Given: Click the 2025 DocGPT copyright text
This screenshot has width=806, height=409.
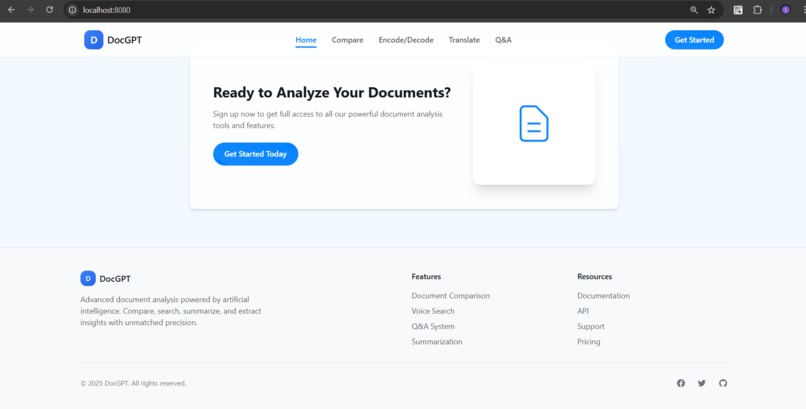Looking at the screenshot, I should [x=133, y=383].
